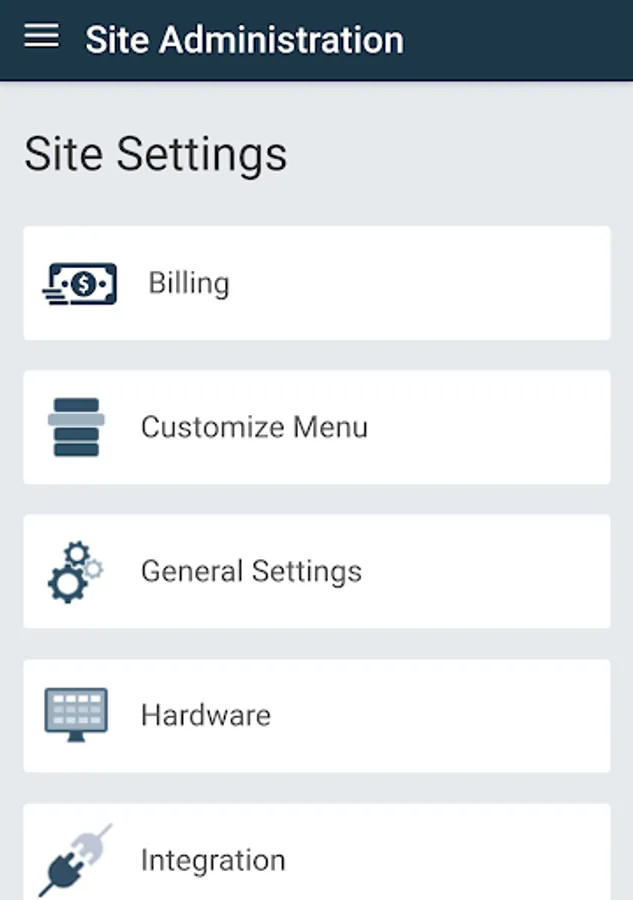Screen dimensions: 633x900
Task: Click the Customize Menu stacked-bars icon
Action: [79, 427]
